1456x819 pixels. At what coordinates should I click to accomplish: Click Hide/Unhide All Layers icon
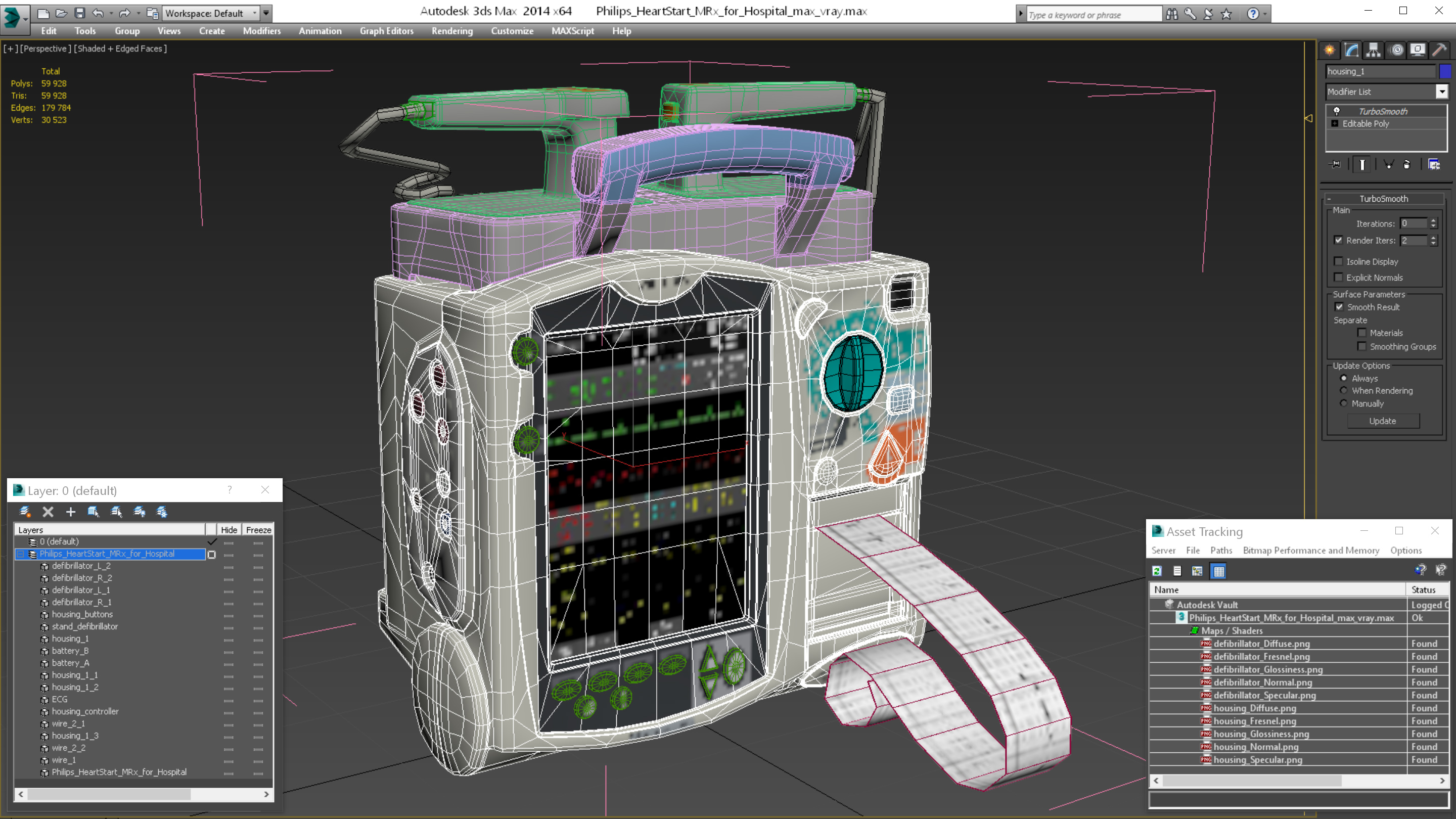[x=139, y=512]
